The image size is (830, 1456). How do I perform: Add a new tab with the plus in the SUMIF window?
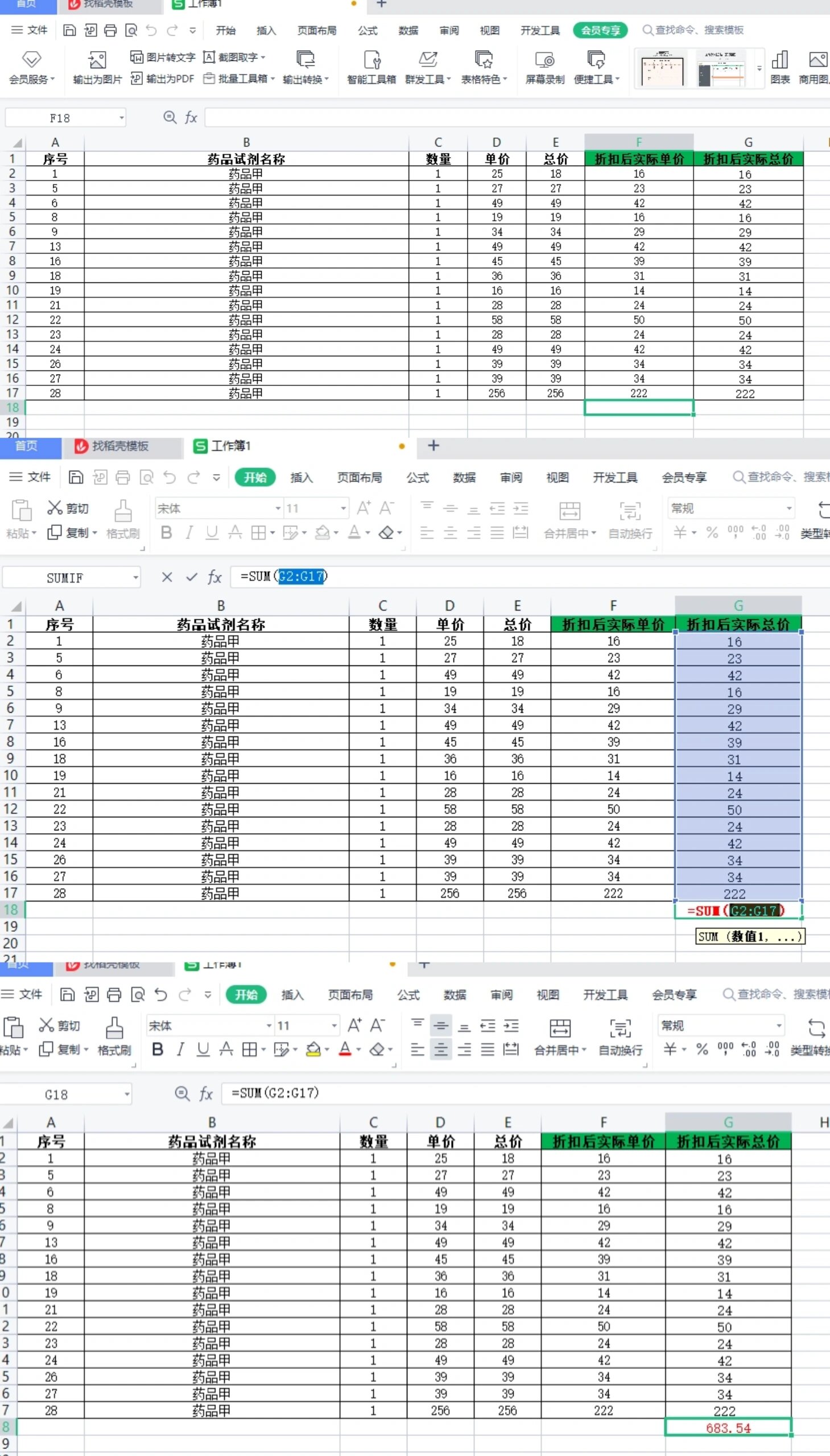pyautogui.click(x=433, y=446)
